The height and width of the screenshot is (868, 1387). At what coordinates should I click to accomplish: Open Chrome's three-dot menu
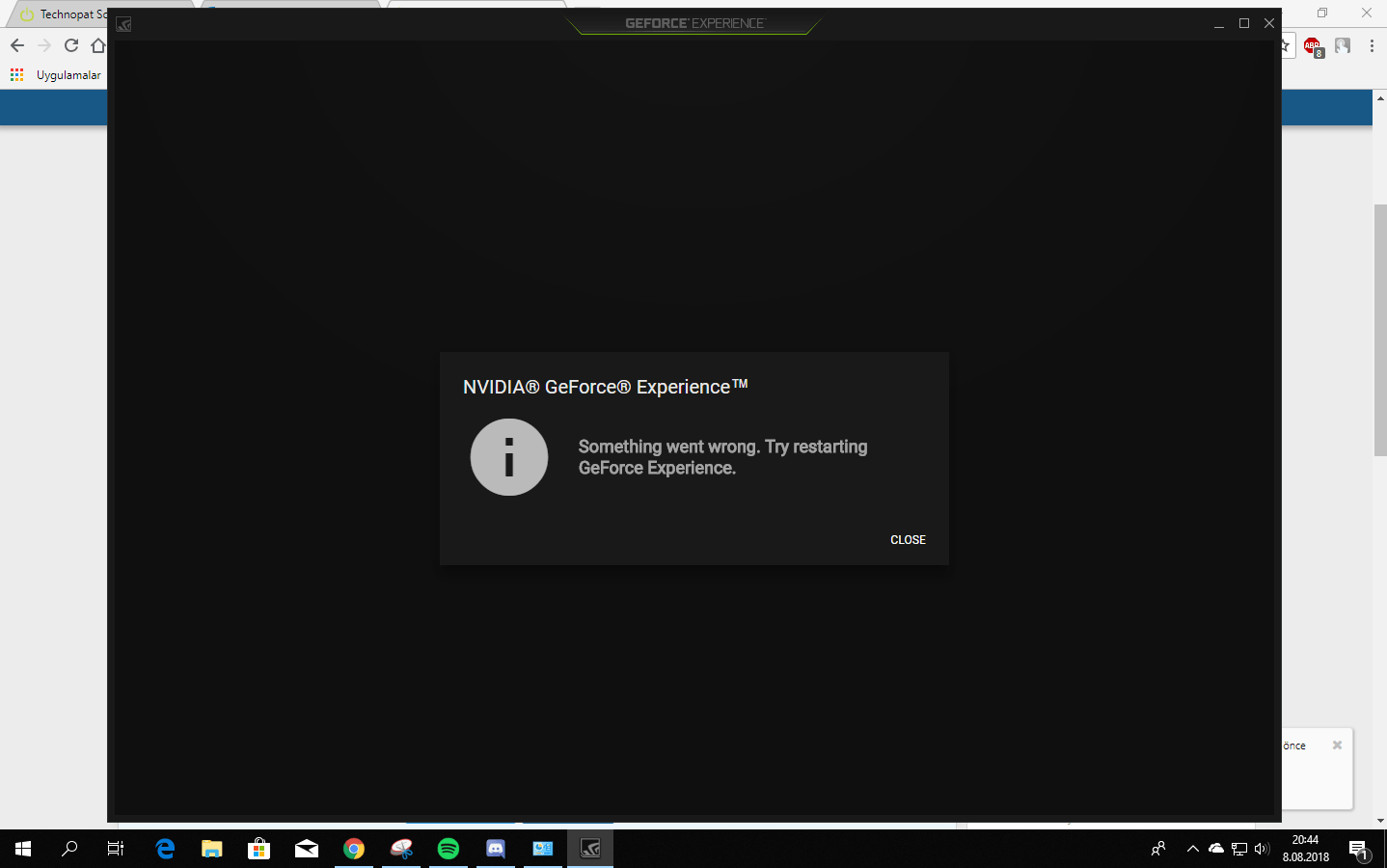(x=1373, y=45)
